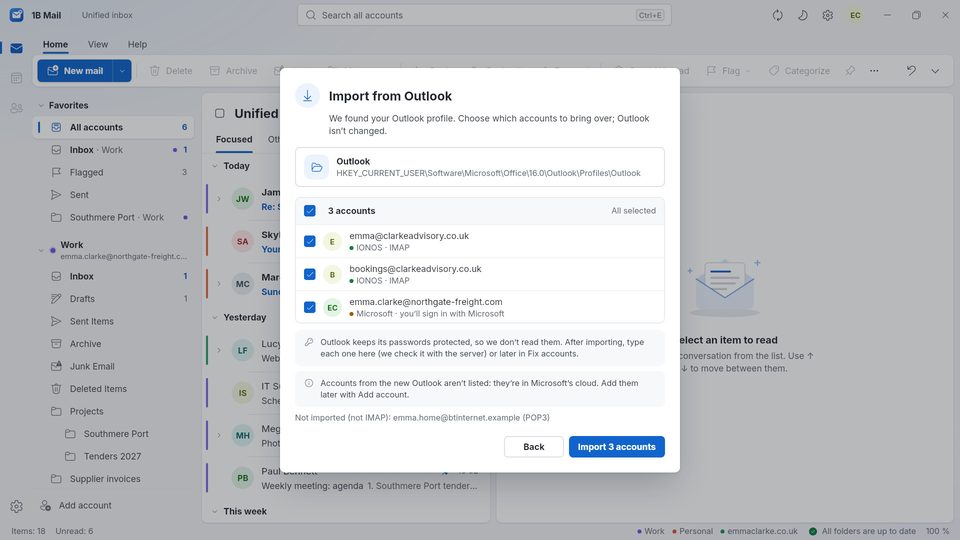
Task: Open the Tenders 2027 subfolder
Action: click(x=113, y=456)
